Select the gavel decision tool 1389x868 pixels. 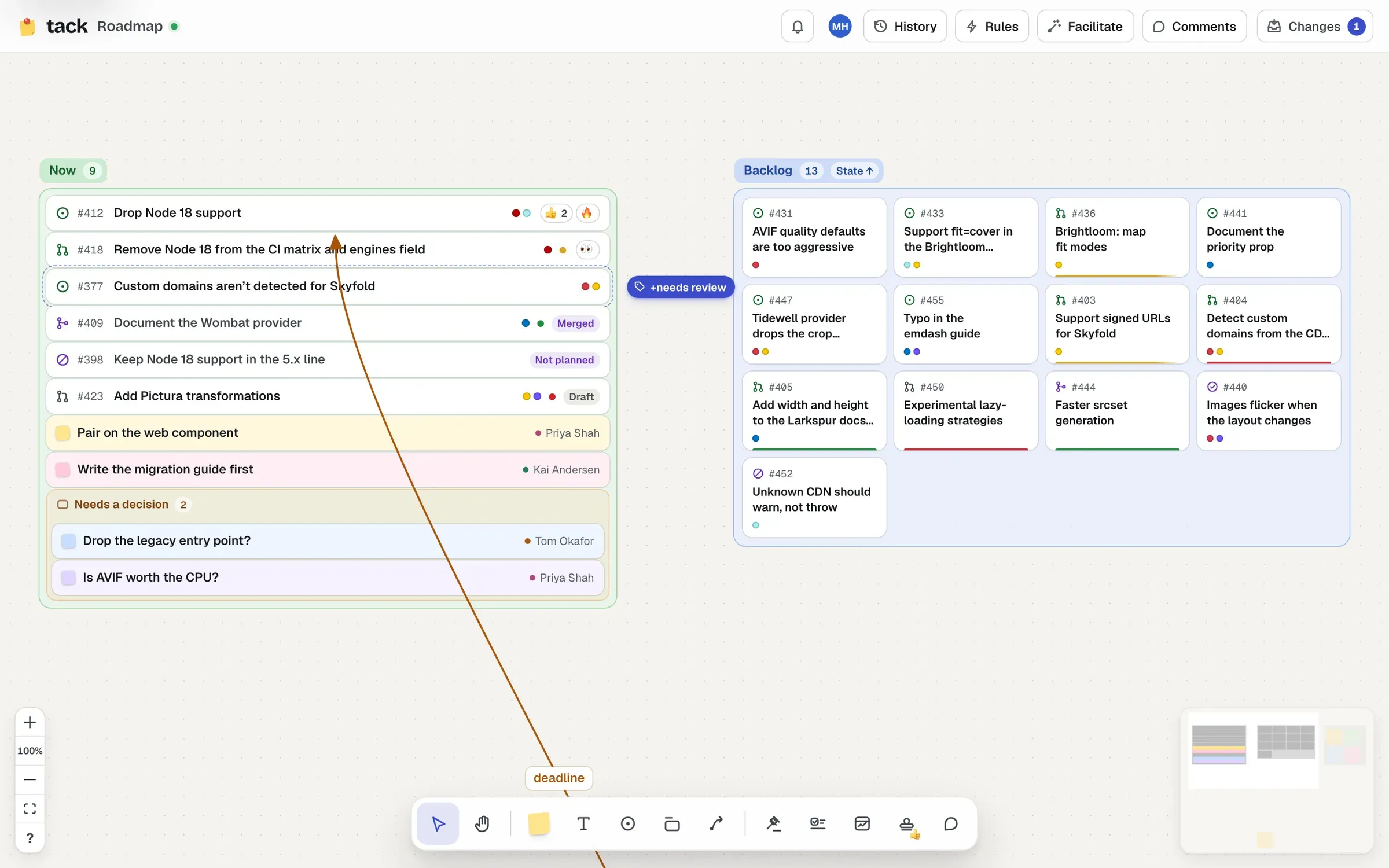pyautogui.click(x=774, y=823)
